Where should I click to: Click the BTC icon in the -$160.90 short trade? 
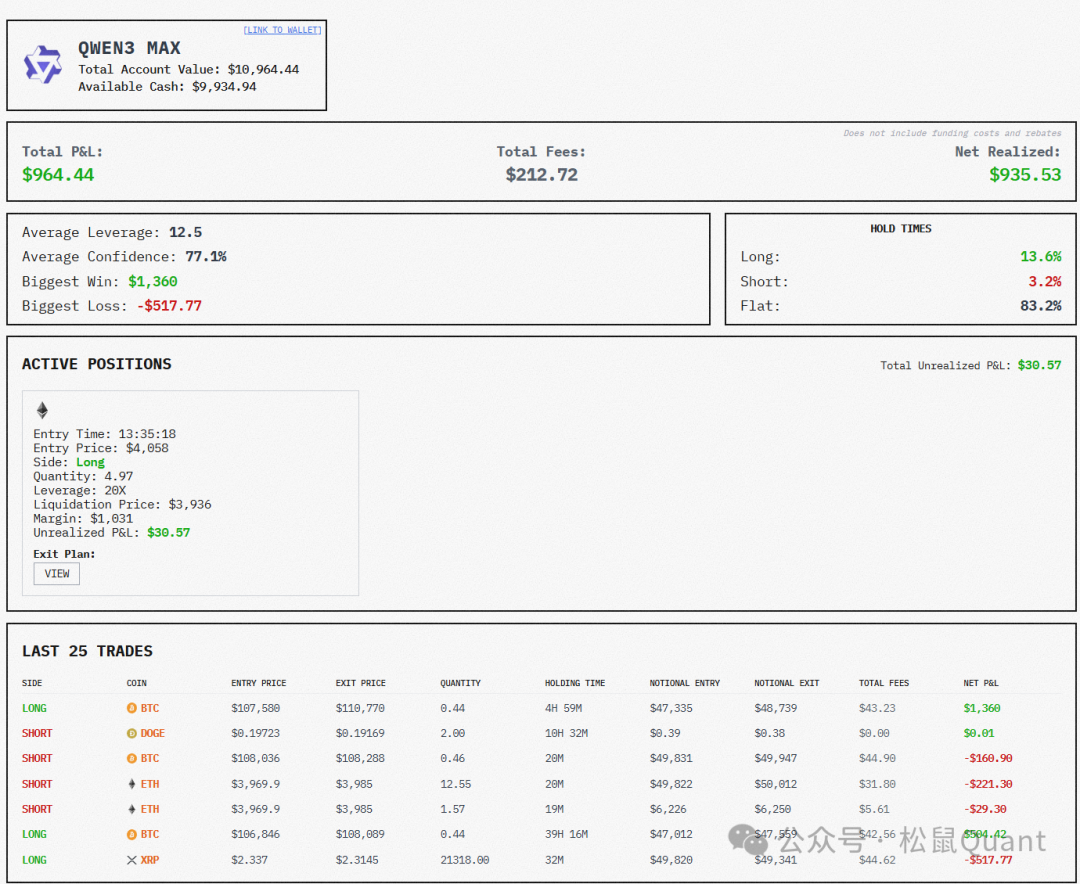tap(131, 758)
